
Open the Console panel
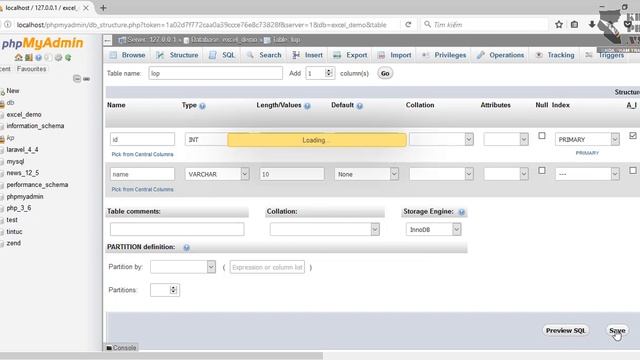click(121, 348)
